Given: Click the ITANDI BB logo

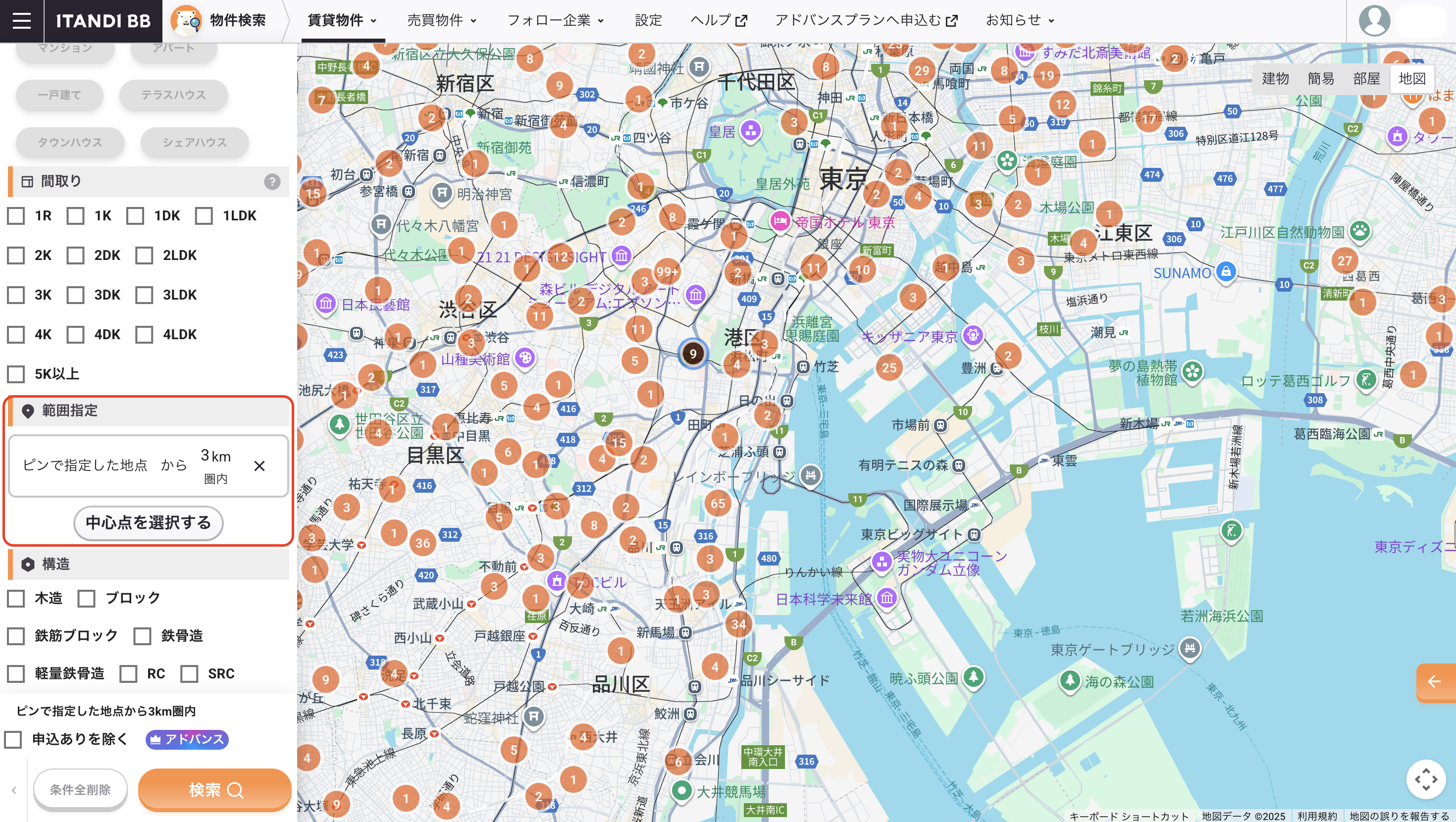Looking at the screenshot, I should coord(104,21).
